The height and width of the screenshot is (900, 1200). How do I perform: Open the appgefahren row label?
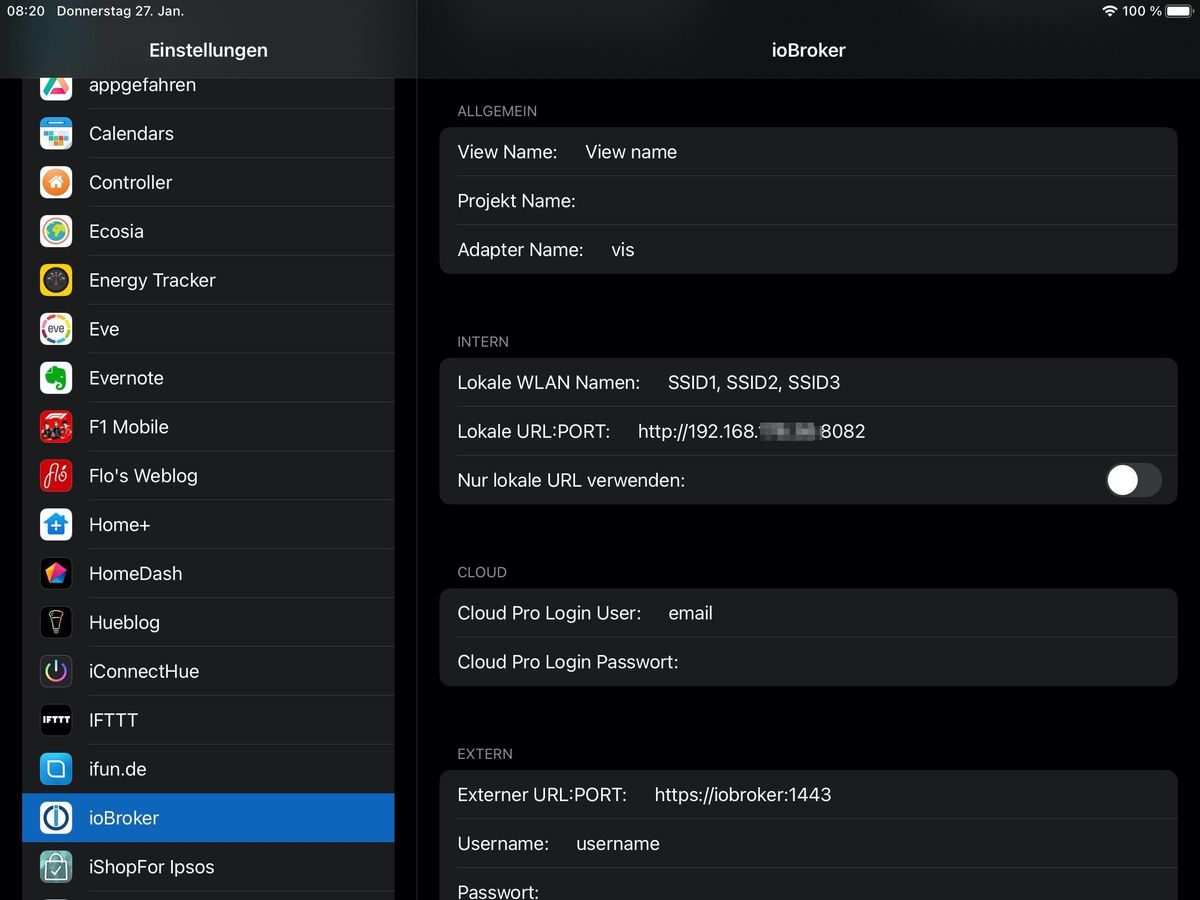coord(142,86)
